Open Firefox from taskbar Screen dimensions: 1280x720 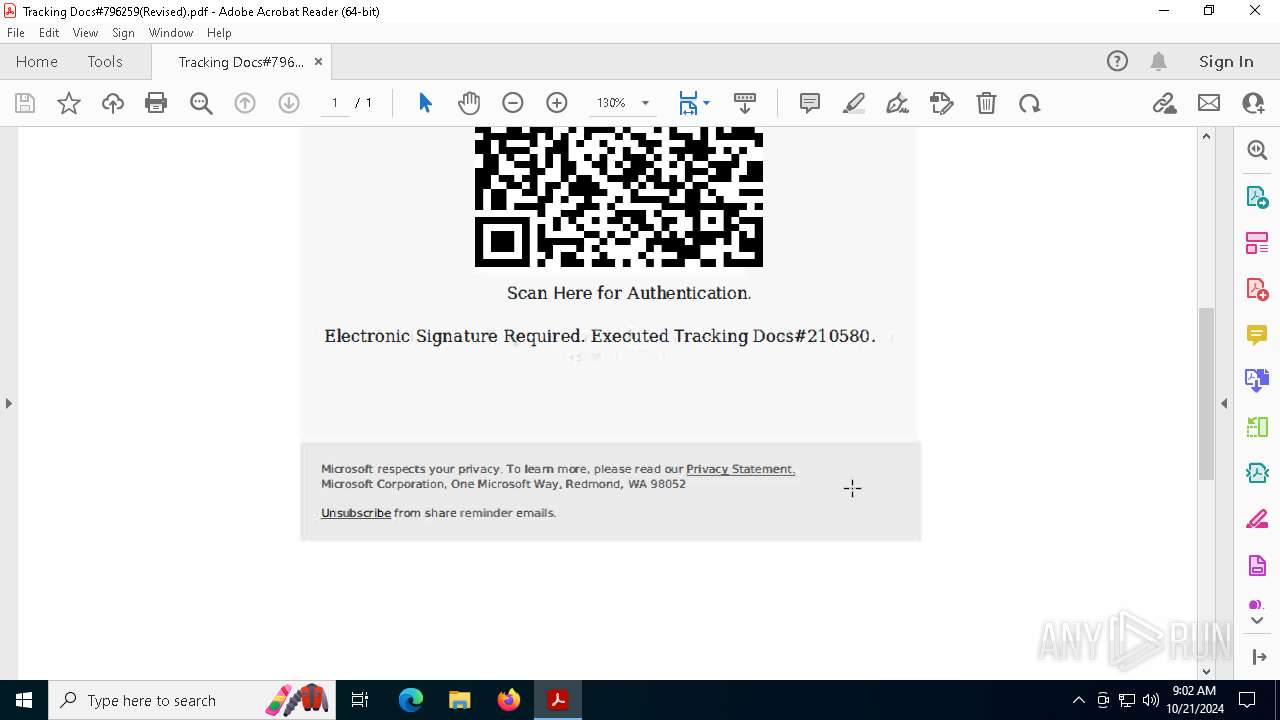(x=509, y=700)
